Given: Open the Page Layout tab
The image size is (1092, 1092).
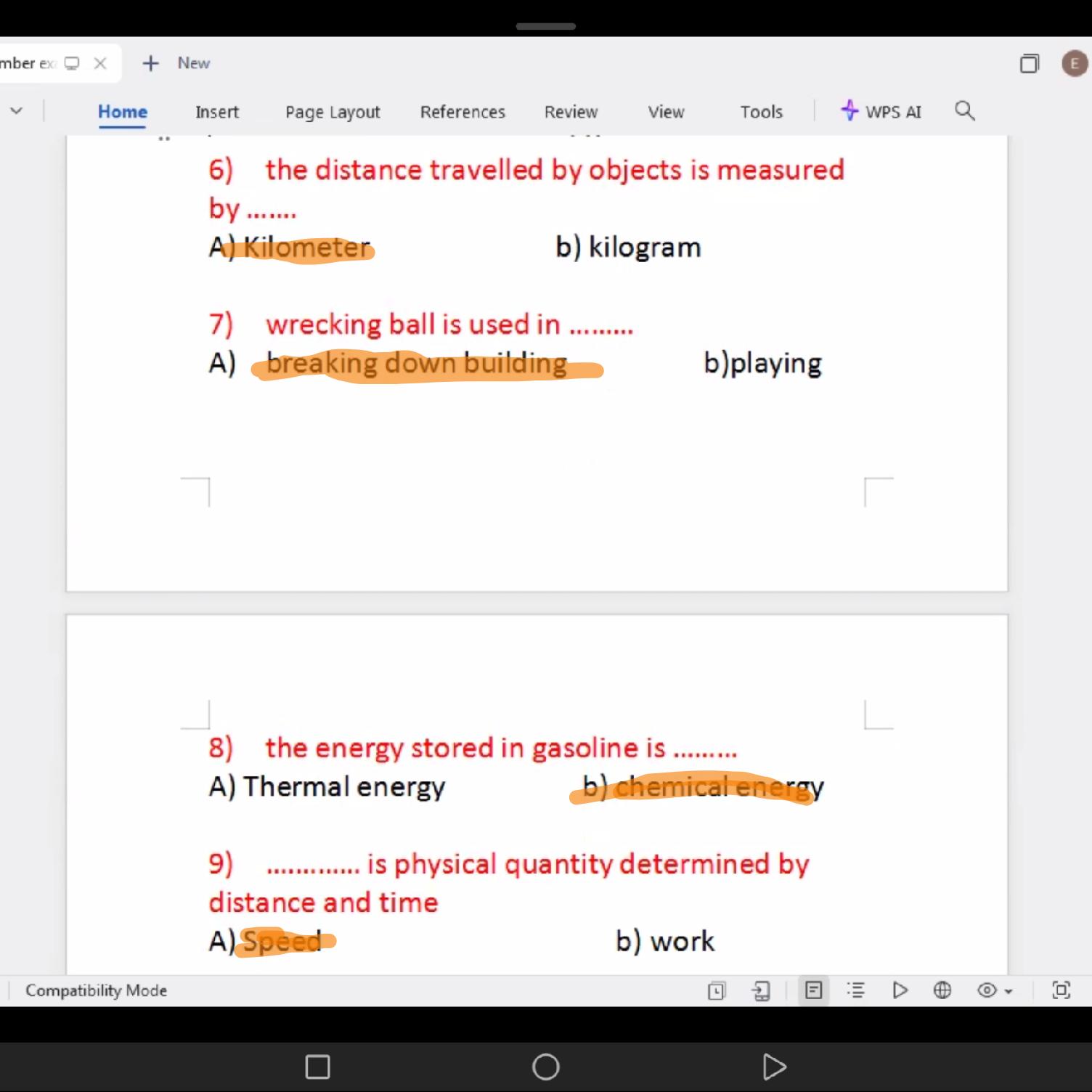Looking at the screenshot, I should (333, 112).
